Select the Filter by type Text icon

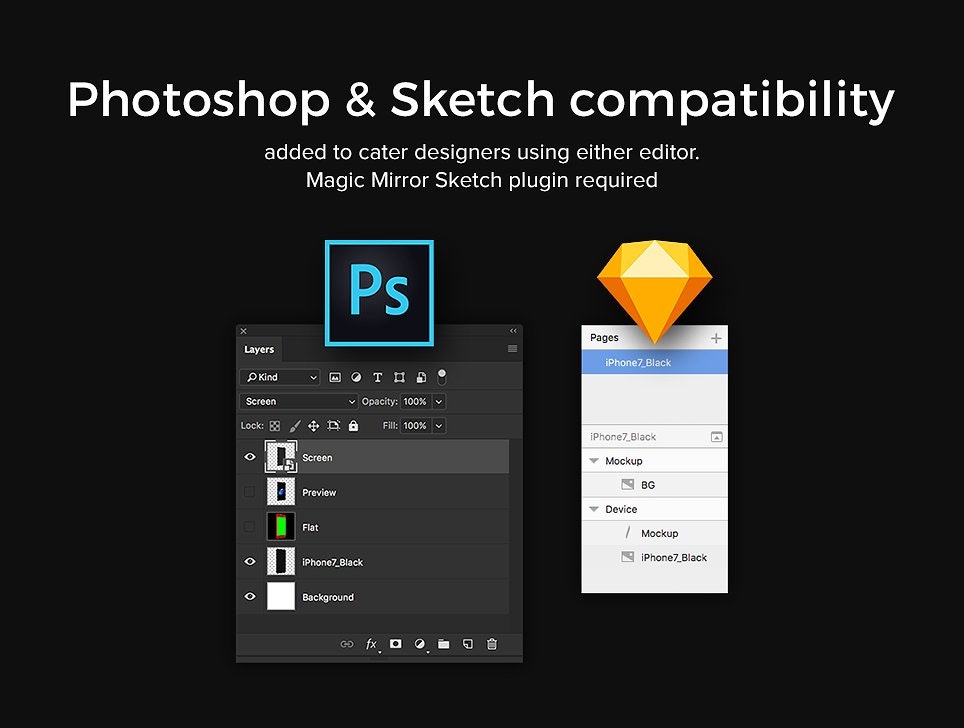(x=378, y=377)
